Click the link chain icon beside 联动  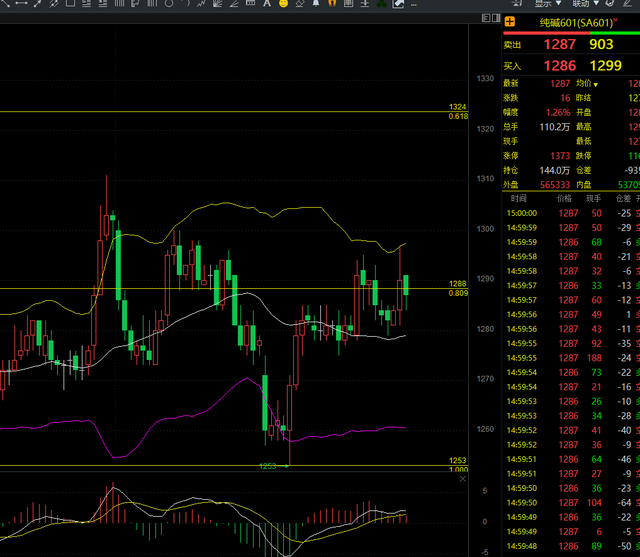(x=610, y=3)
